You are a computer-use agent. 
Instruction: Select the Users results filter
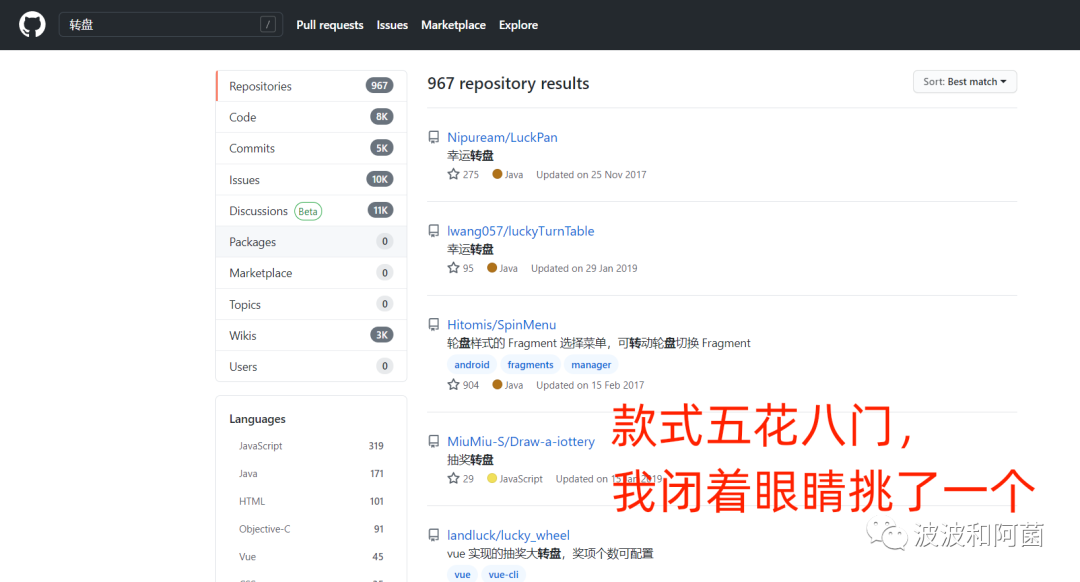point(311,366)
